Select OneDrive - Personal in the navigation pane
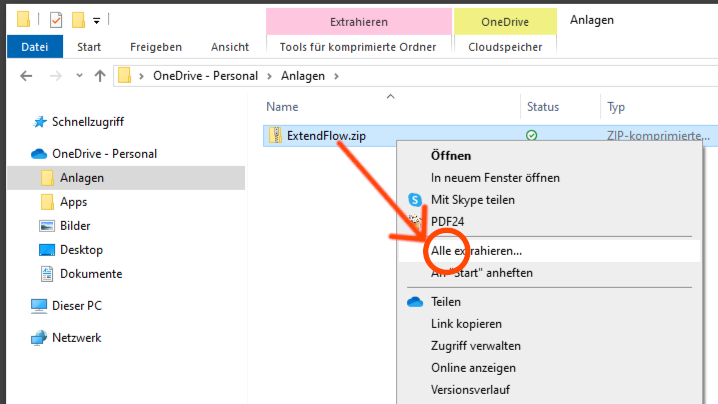Screen dimensions: 718x404 (104, 154)
